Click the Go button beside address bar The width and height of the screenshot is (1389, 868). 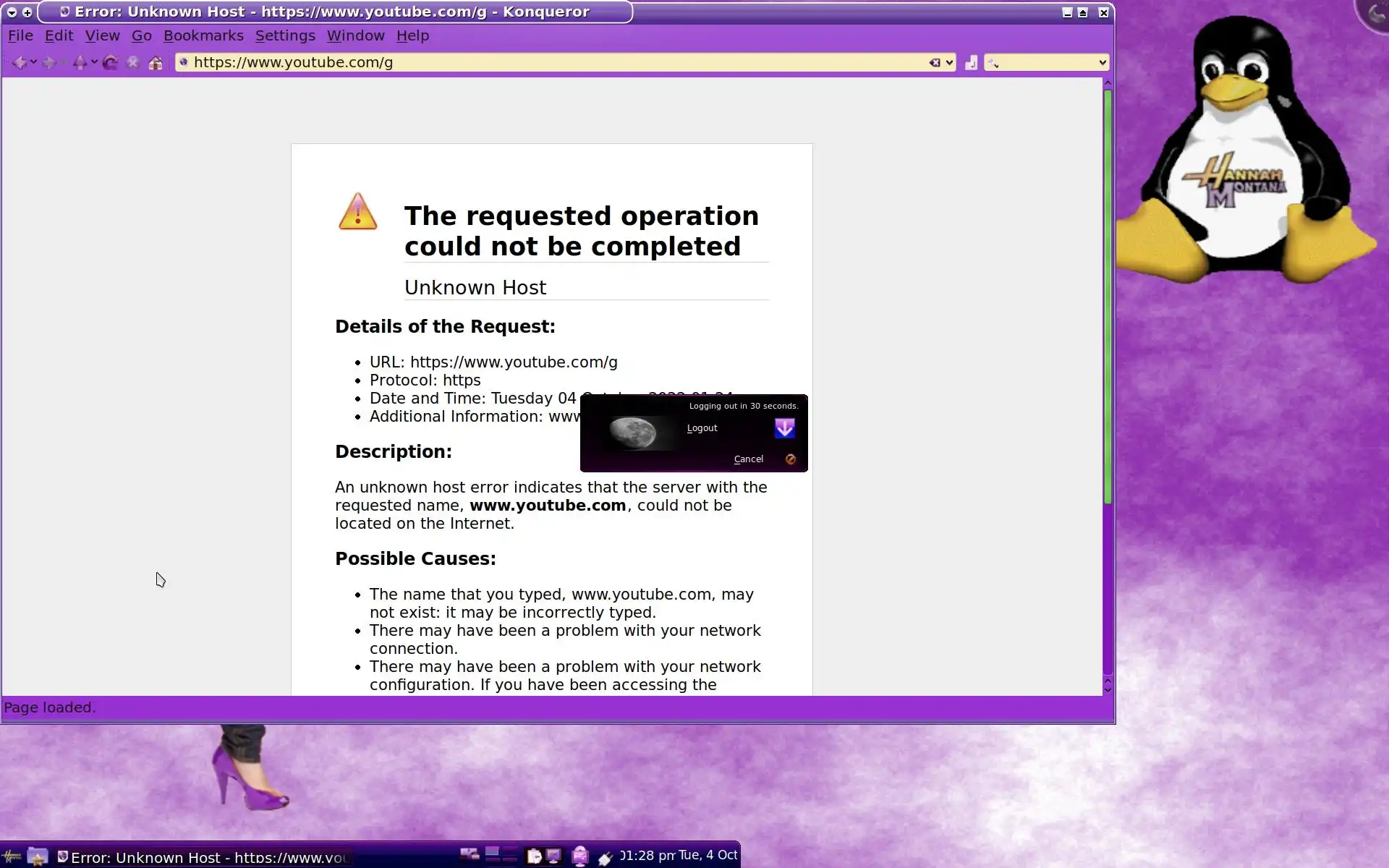pos(971,63)
